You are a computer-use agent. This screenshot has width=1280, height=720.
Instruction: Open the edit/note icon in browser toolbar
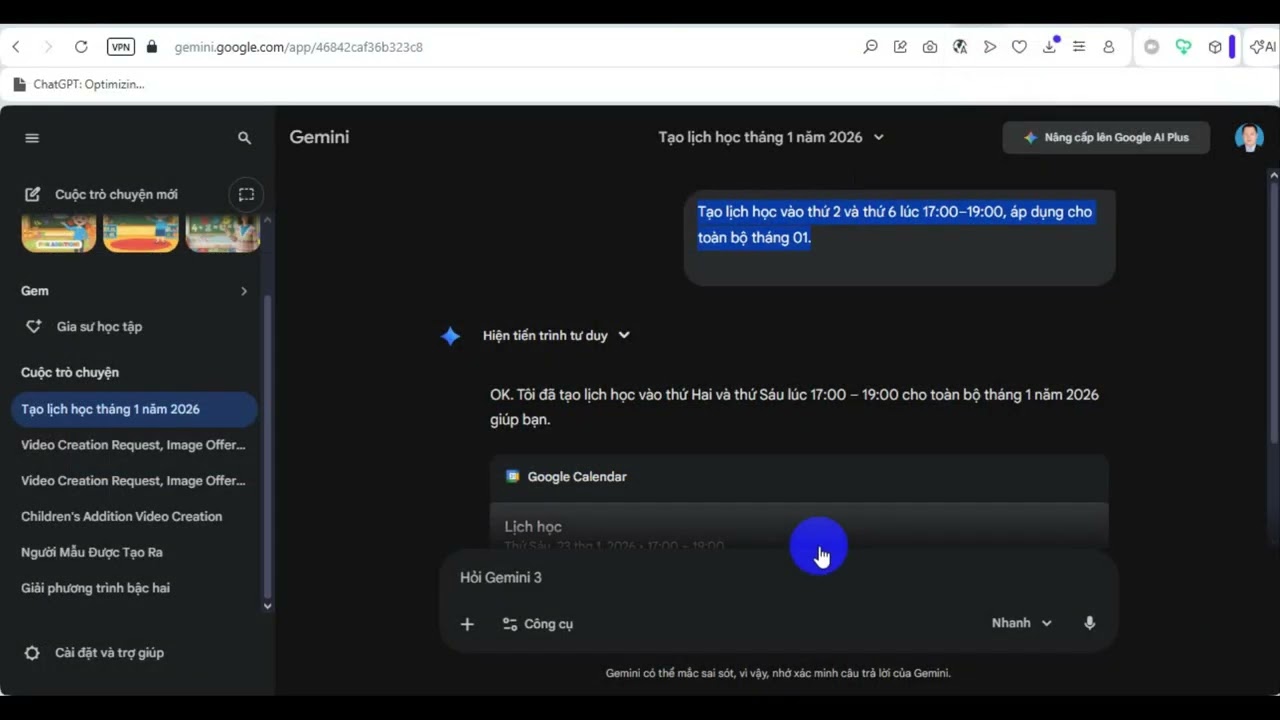(900, 47)
